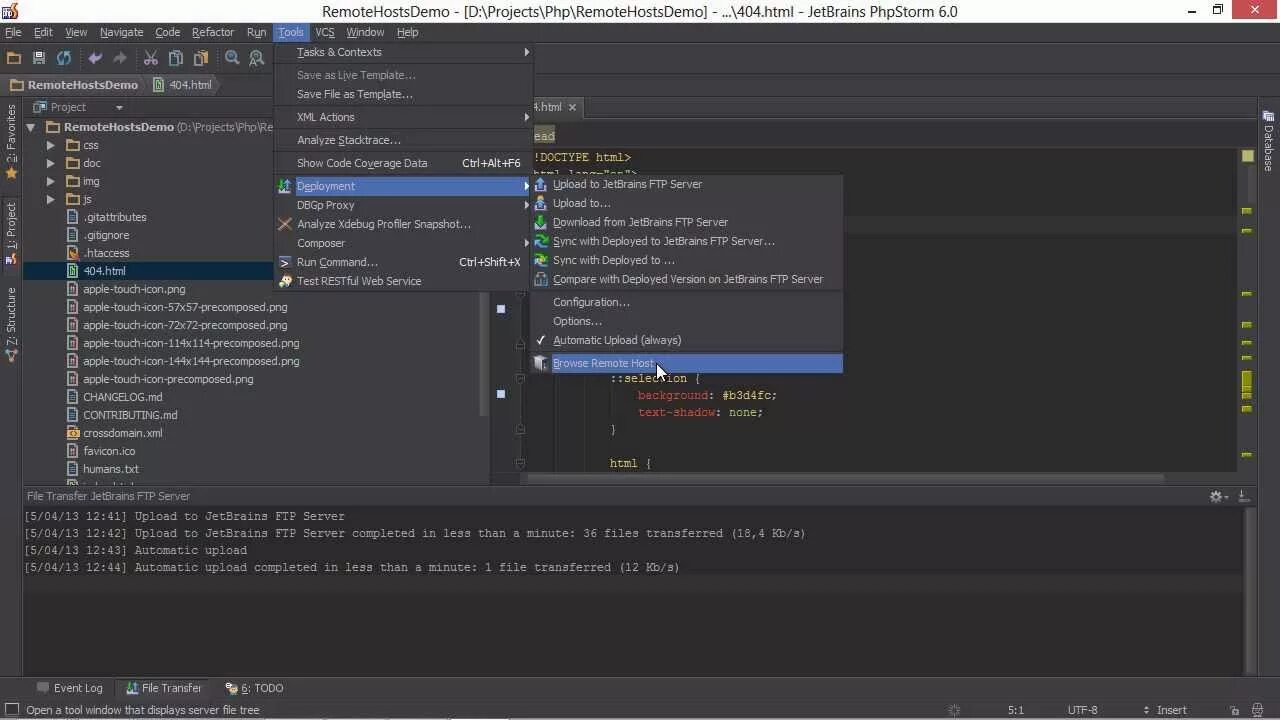The image size is (1280, 720).
Task: Select Browse Remote Host
Action: [x=686, y=363]
